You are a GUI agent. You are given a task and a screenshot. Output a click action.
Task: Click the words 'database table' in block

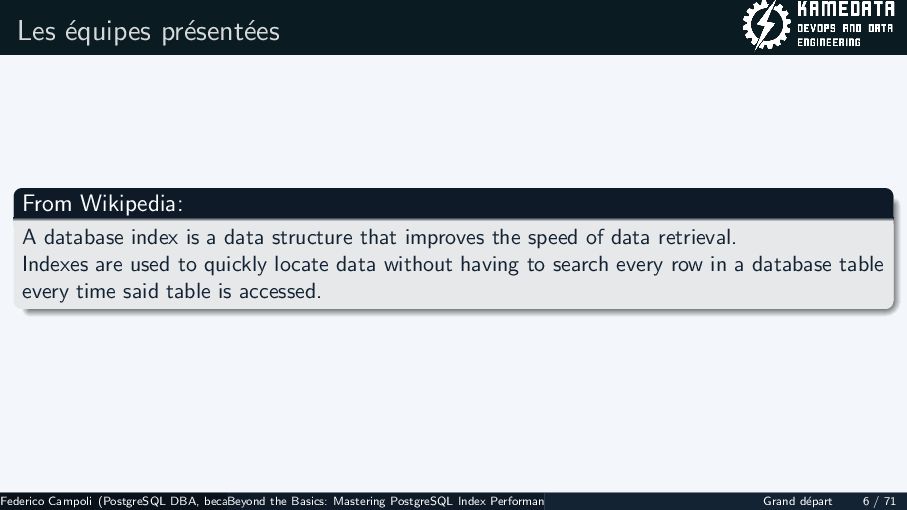(817, 264)
